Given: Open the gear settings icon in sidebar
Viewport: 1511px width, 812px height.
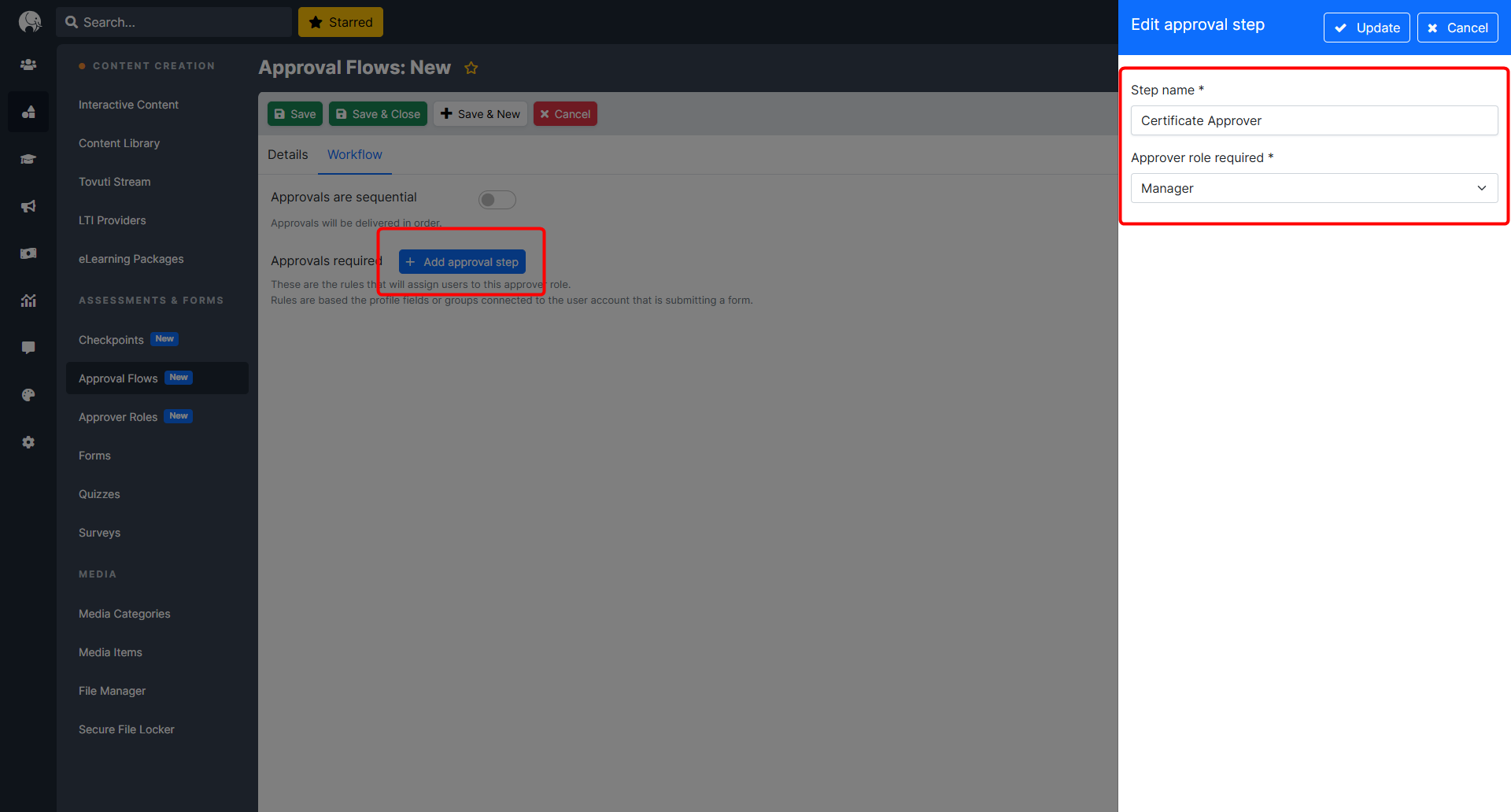Looking at the screenshot, I should [x=28, y=442].
